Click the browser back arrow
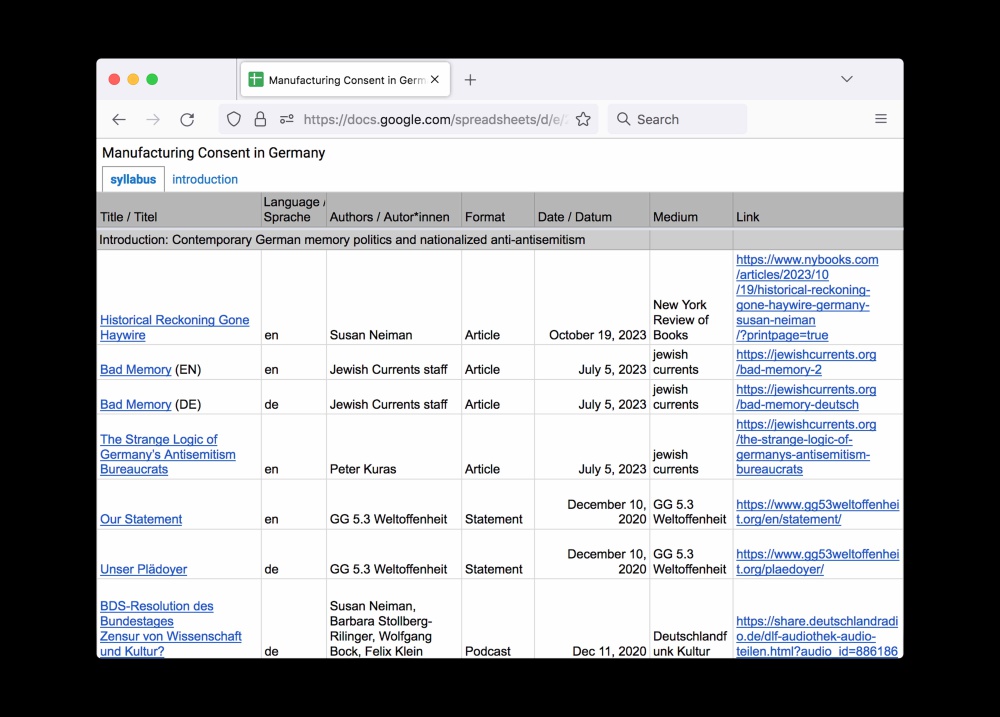Screen dimensions: 1000x717 [119, 119]
